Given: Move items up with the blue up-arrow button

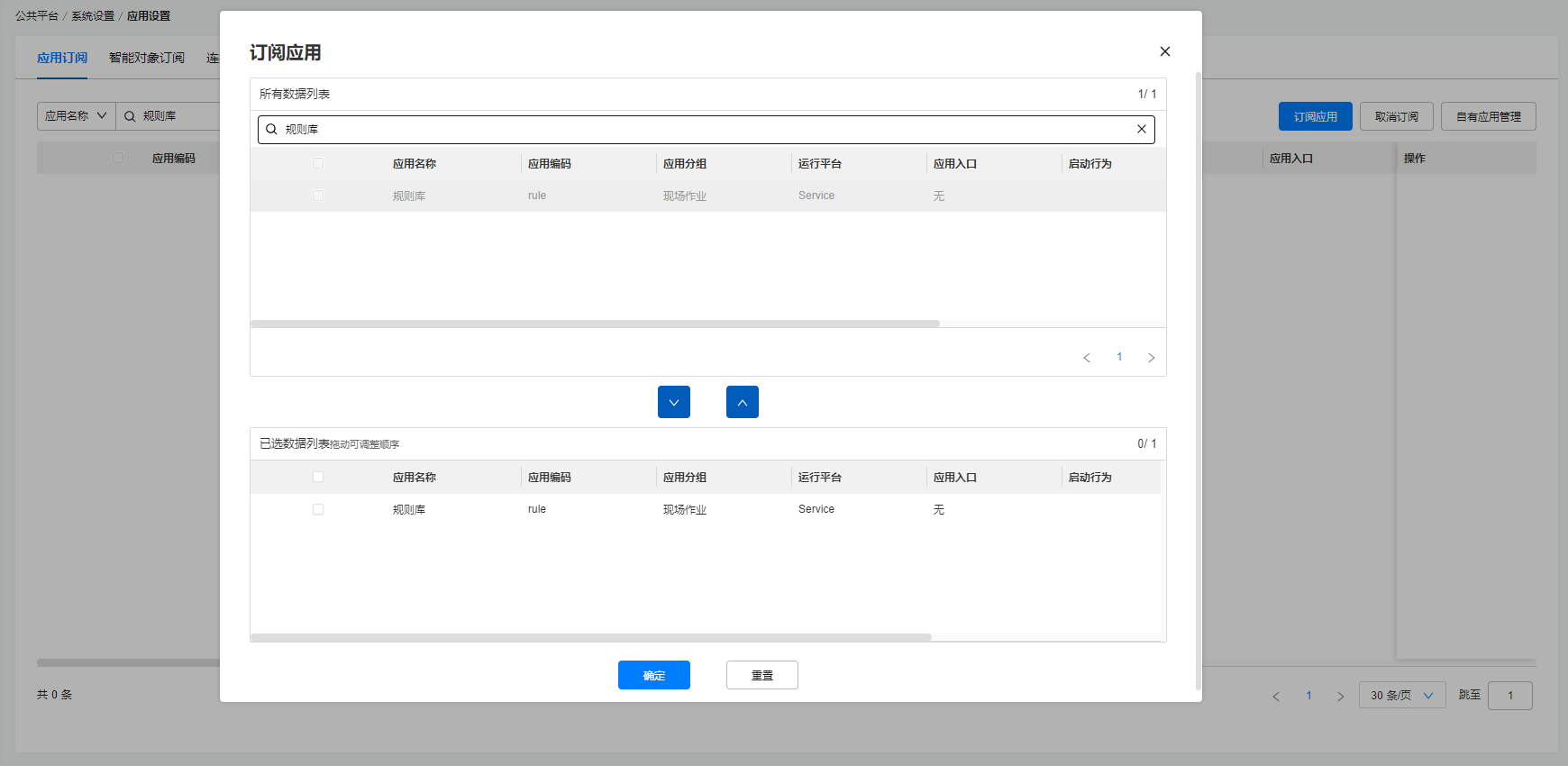Looking at the screenshot, I should (743, 402).
